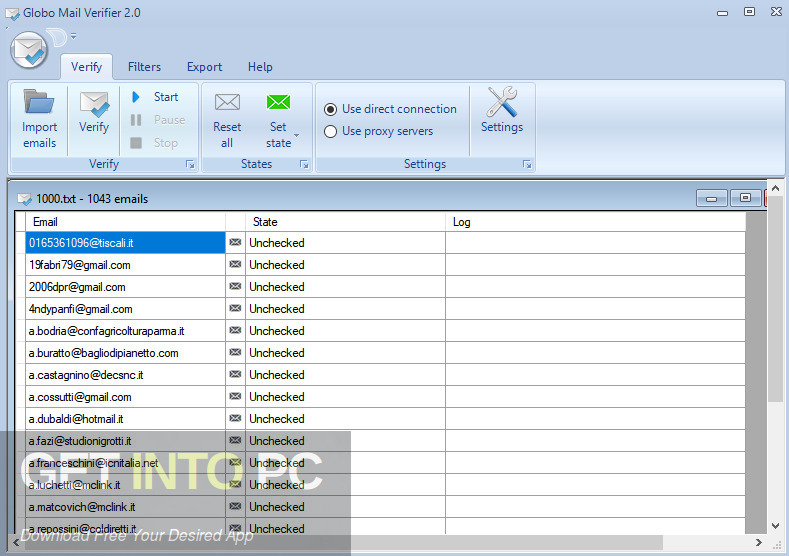Screen dimensions: 789x556
Task: Click the 1000.txt document window icon
Action: 25,199
